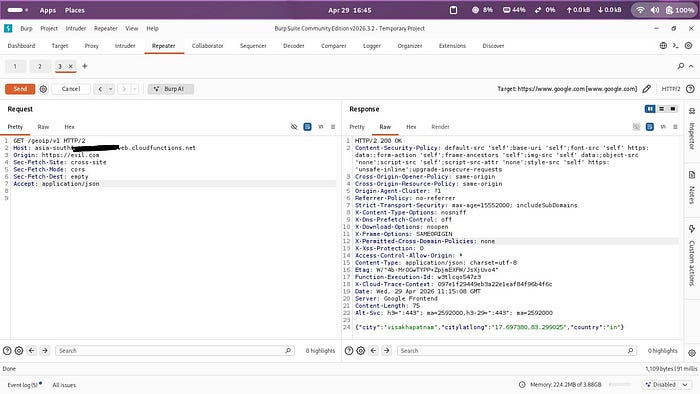Go to previous Request search match
Image resolution: width=700 pixels, height=394 pixels.
click(x=32, y=351)
